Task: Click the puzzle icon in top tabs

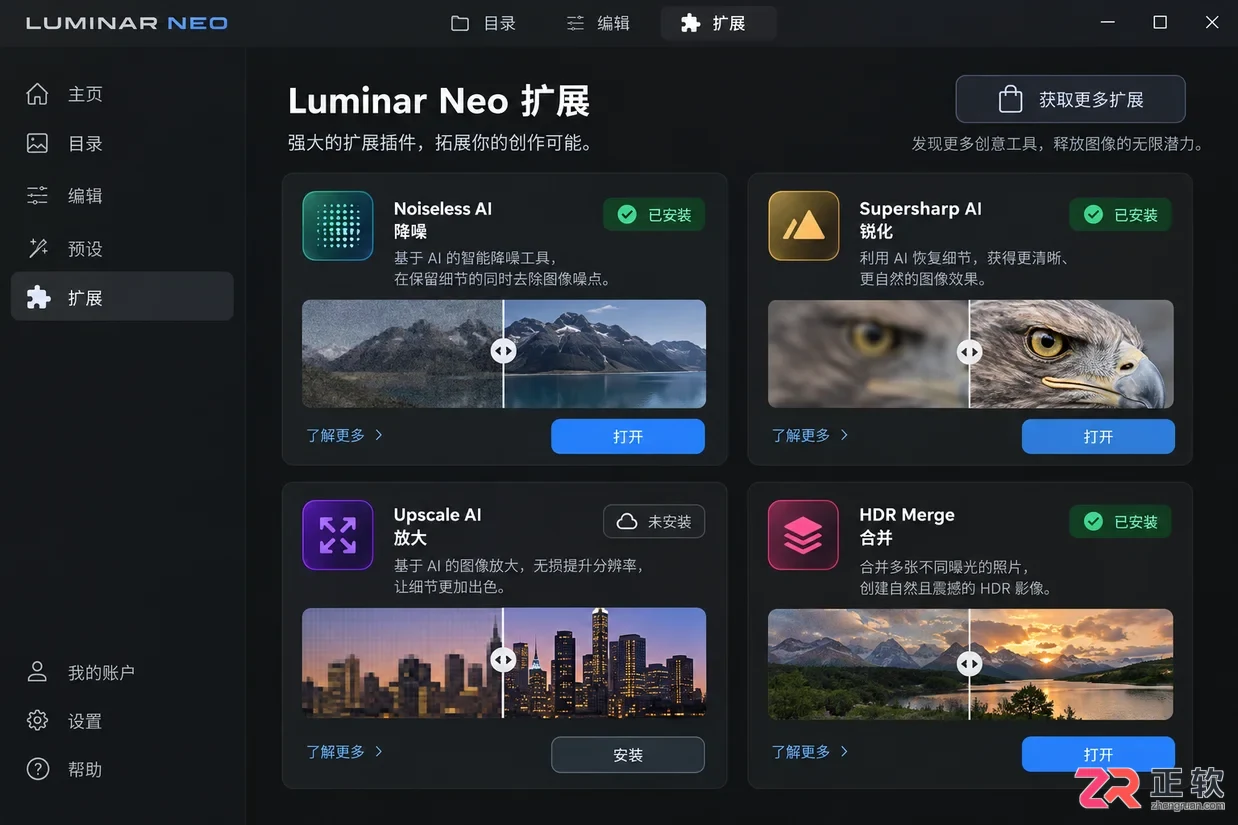Action: point(690,23)
